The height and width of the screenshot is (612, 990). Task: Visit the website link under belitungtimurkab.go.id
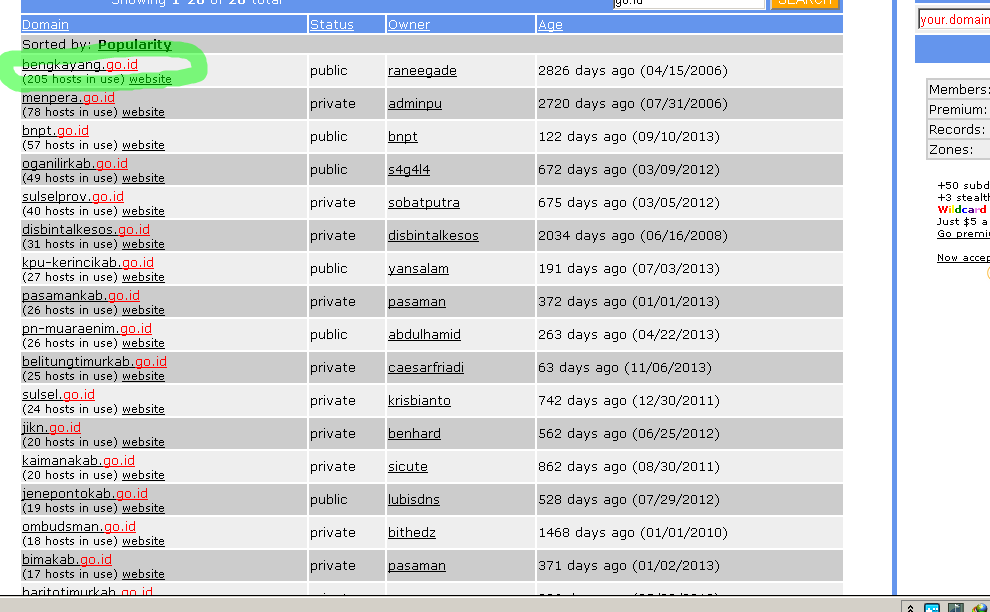coord(143,376)
